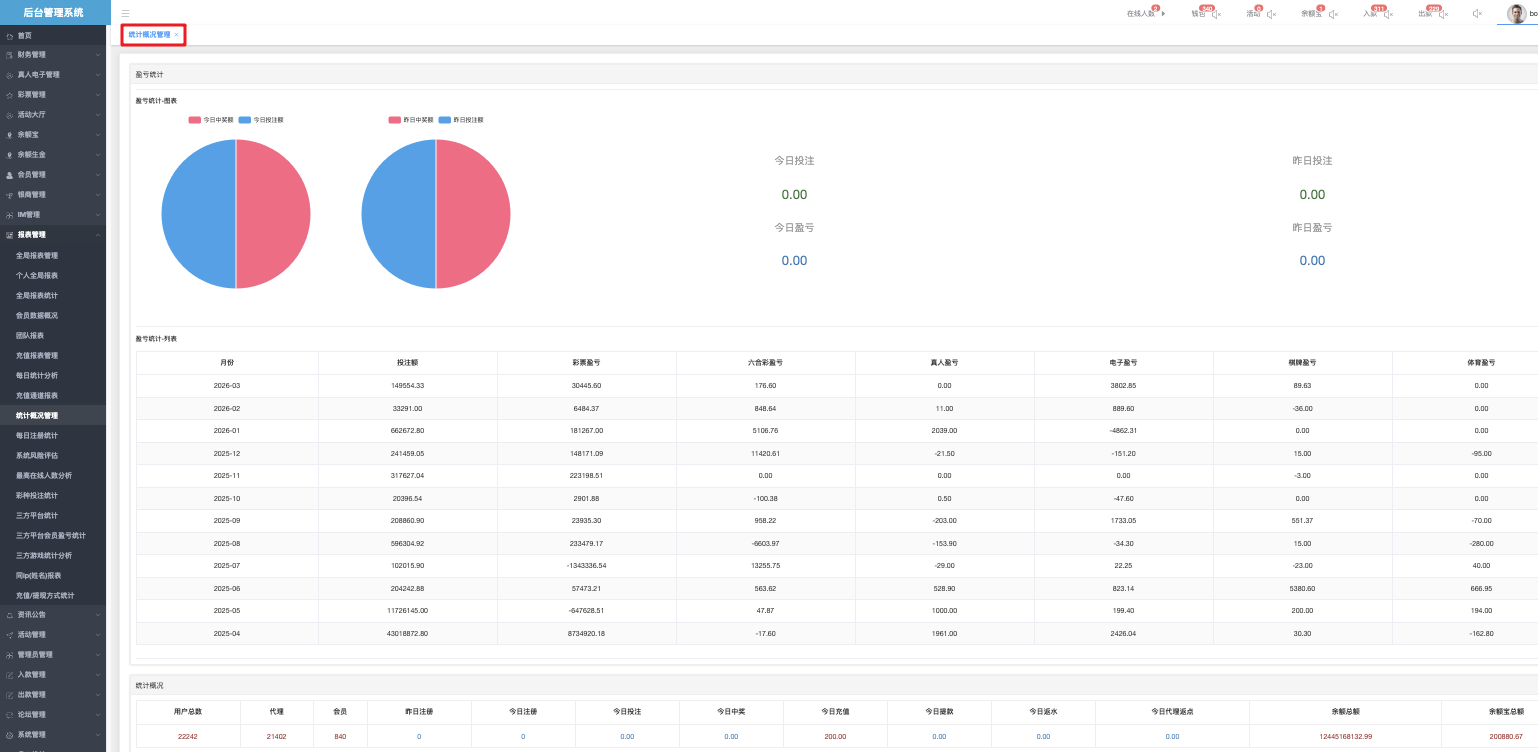
Task: Close the 统计概况管理 tab
Action: click(x=176, y=35)
